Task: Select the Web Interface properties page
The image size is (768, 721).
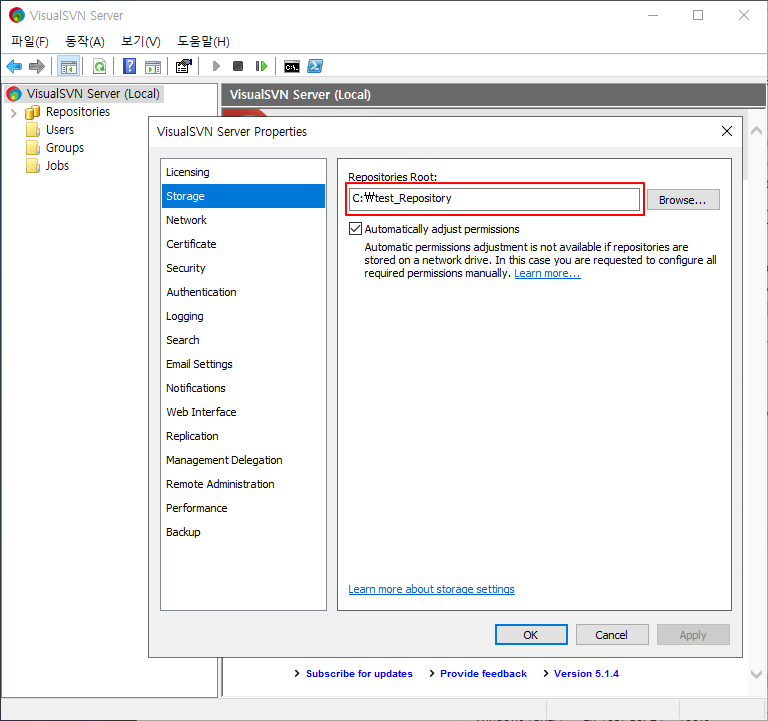Action: 243,412
